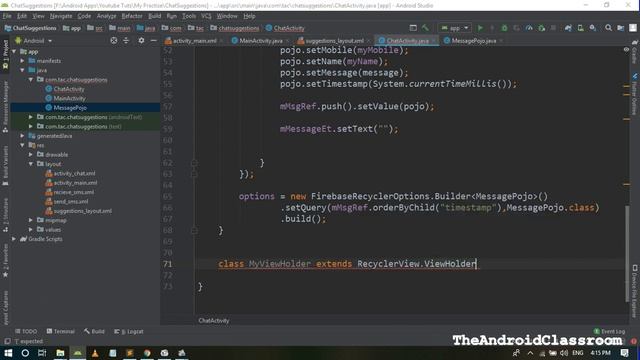Image resolution: width=640 pixels, height=360 pixels.
Task: Open the Android view dropdown
Action: click(33, 41)
